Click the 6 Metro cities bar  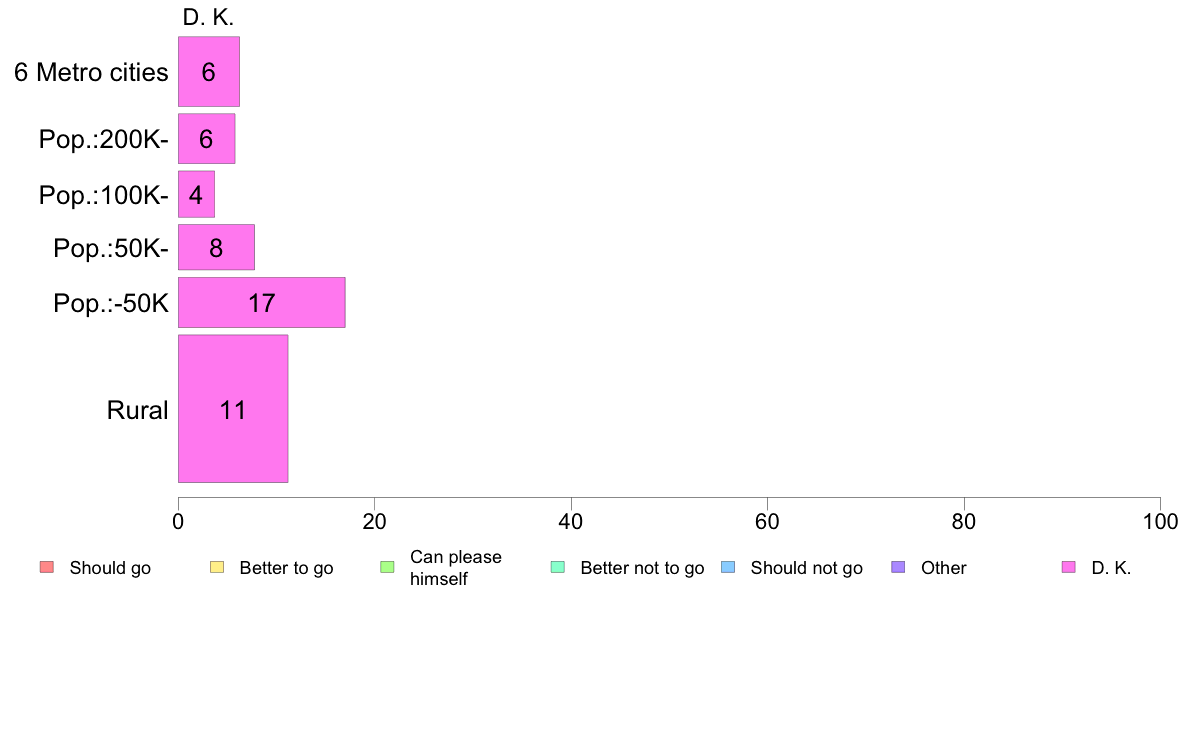click(208, 72)
